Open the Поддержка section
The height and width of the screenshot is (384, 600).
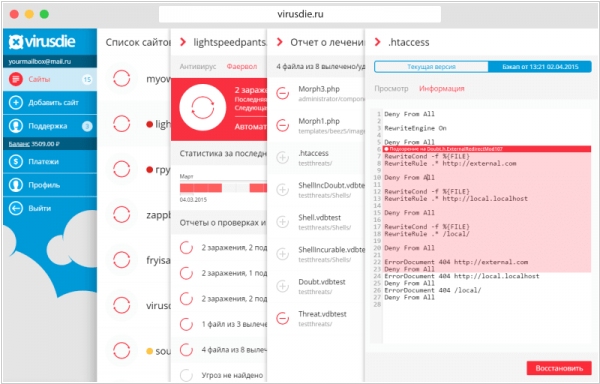click(50, 126)
